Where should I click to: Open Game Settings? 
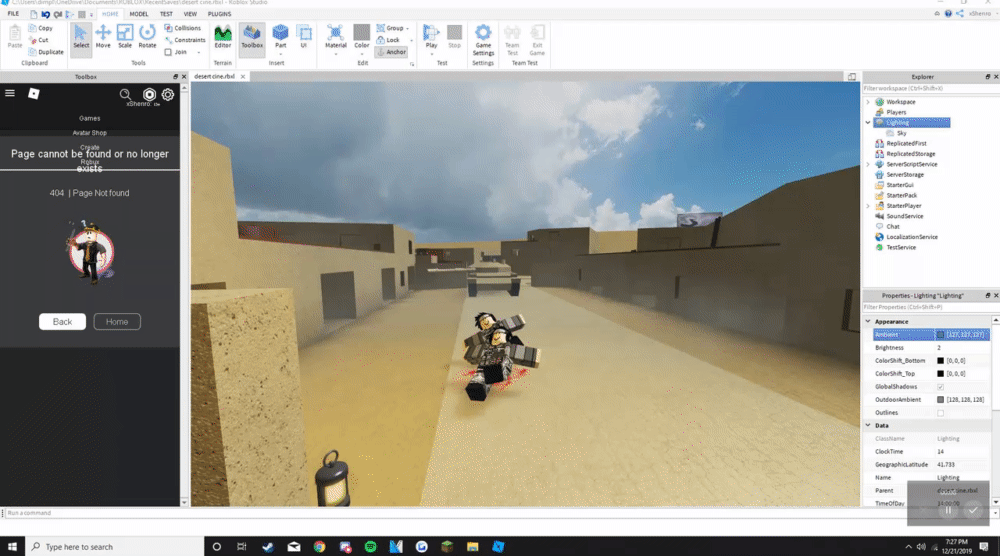coord(483,40)
